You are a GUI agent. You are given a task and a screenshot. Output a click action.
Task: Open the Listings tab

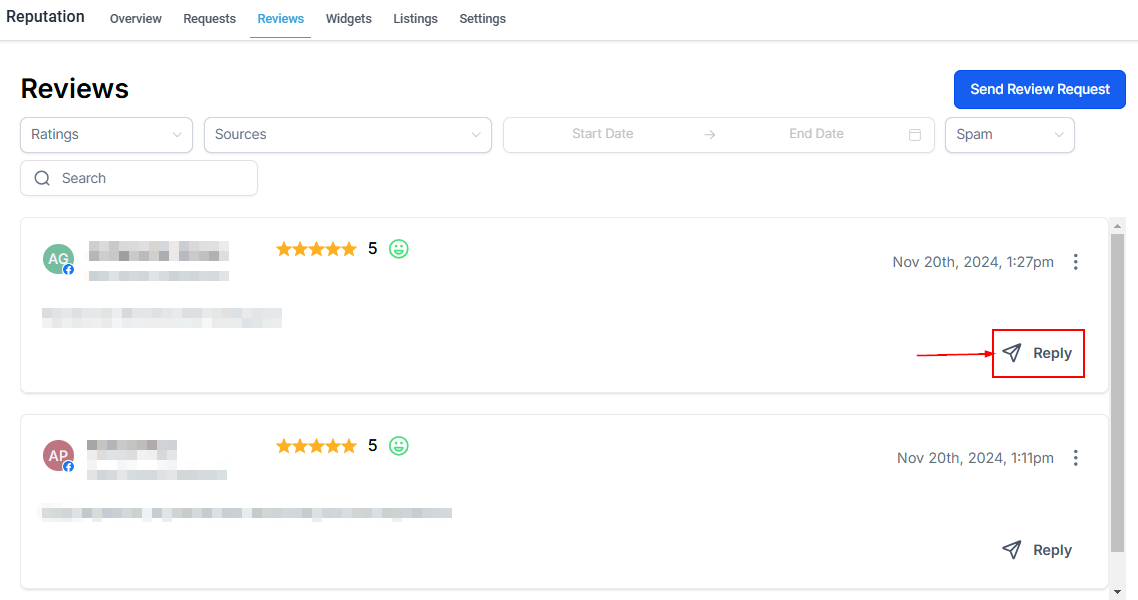[415, 19]
